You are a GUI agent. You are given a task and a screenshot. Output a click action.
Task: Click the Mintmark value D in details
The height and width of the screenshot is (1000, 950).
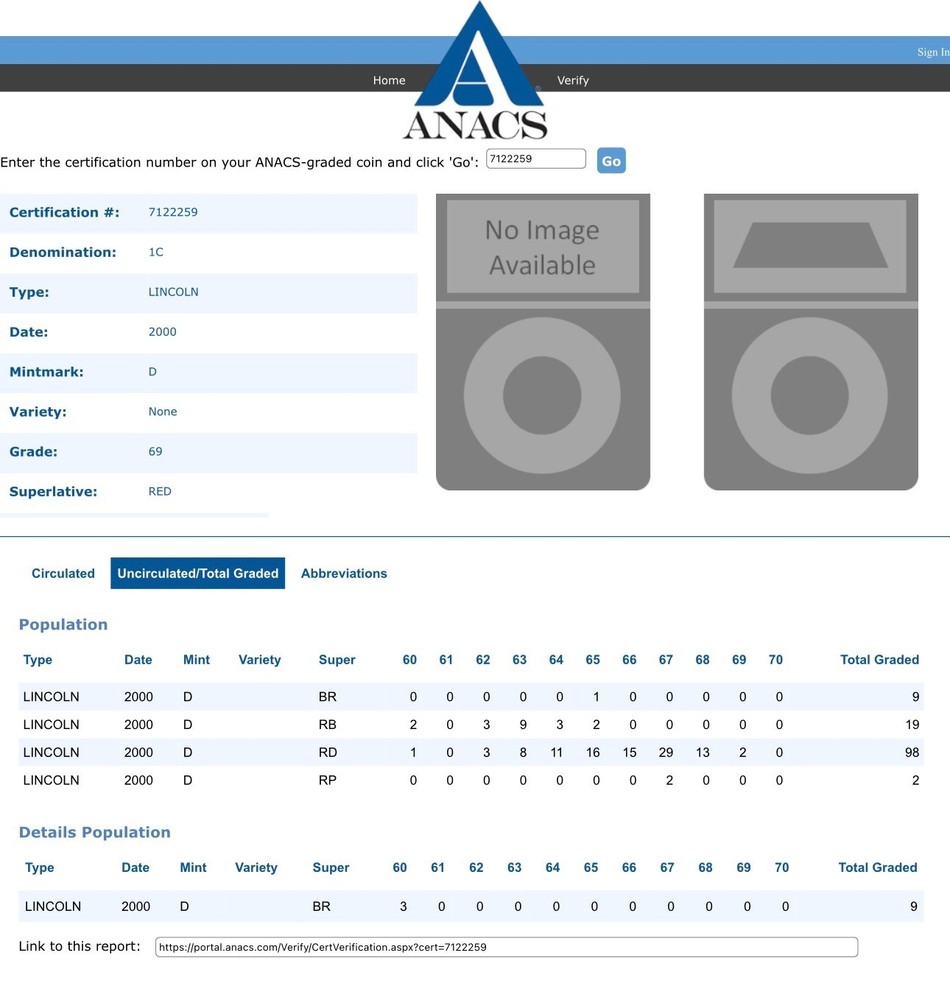point(152,372)
